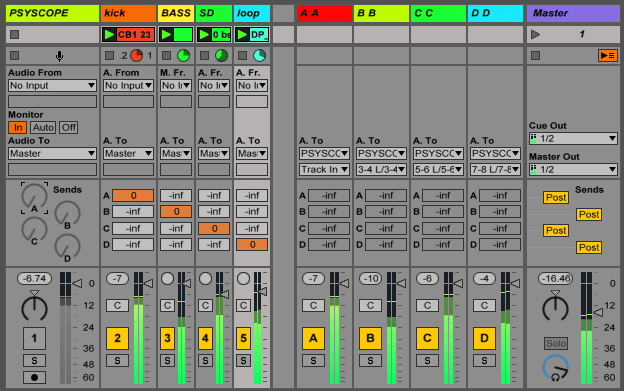
Task: Solo the PSYSCOPE track
Action: click(34, 360)
